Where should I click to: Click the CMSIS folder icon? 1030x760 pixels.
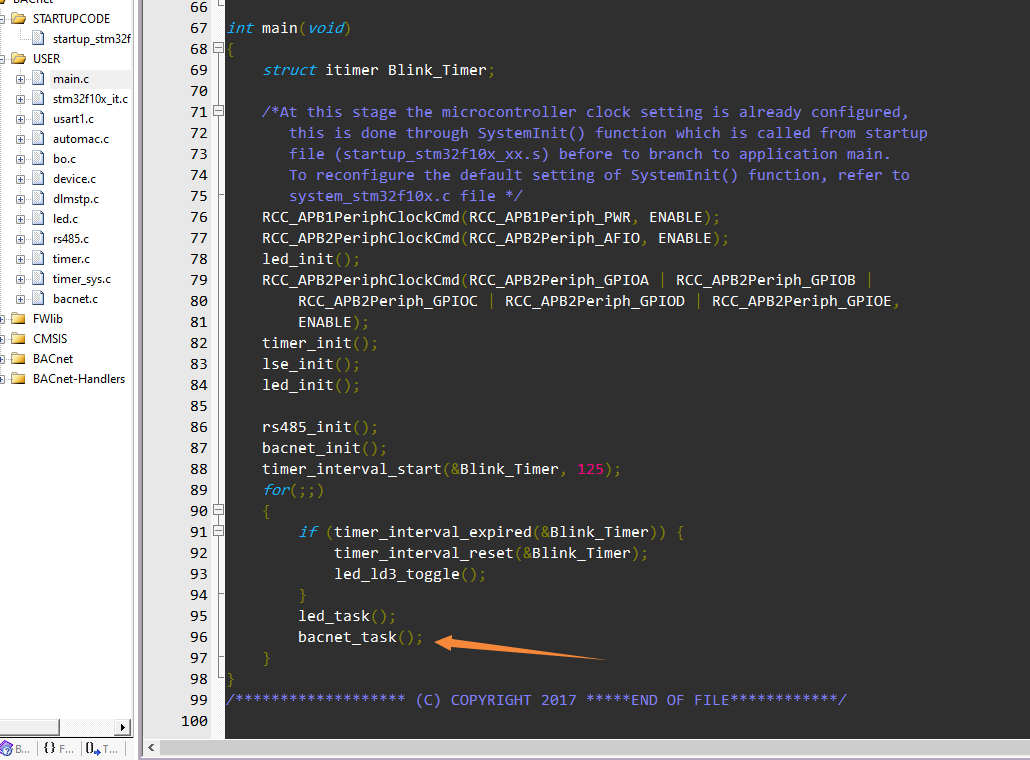click(x=18, y=339)
